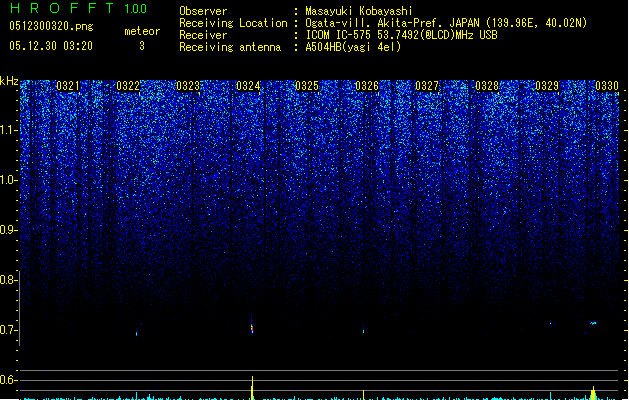This screenshot has height=400, width=629.
Task: Click the antenna A504HB(yagi 4el) text
Action: 353,47
